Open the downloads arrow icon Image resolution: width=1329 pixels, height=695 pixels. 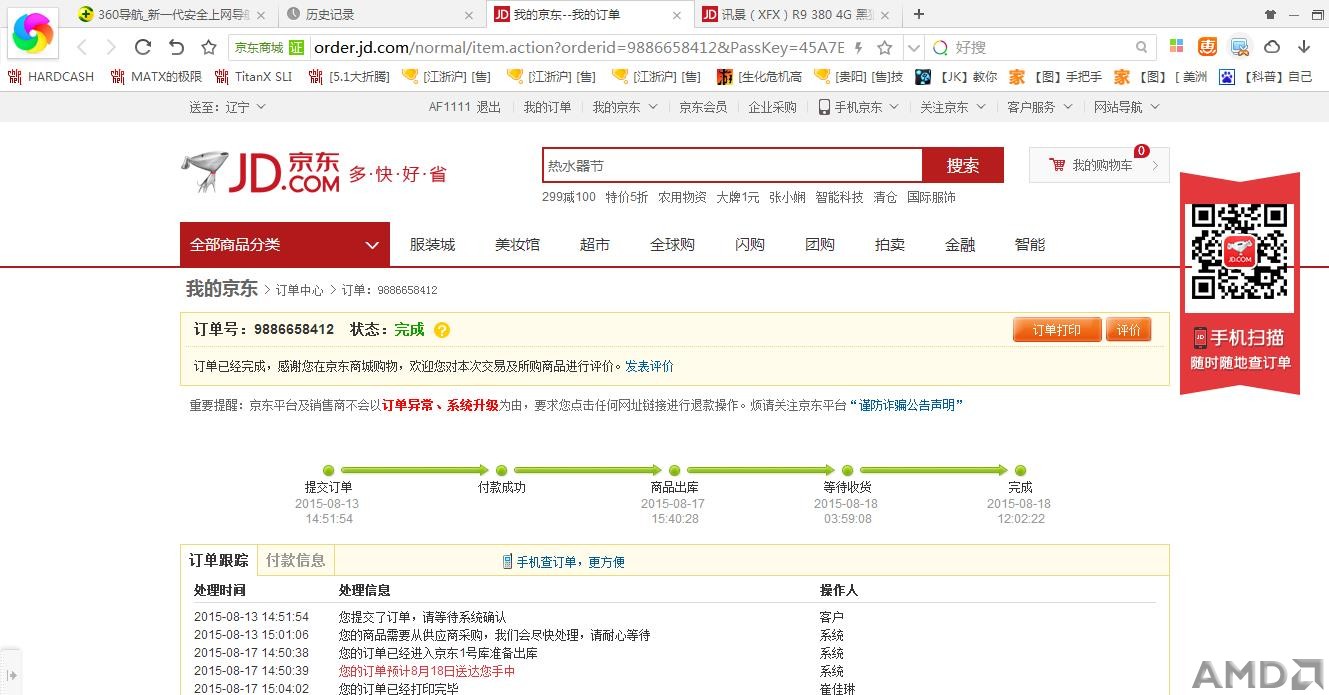coord(1304,47)
